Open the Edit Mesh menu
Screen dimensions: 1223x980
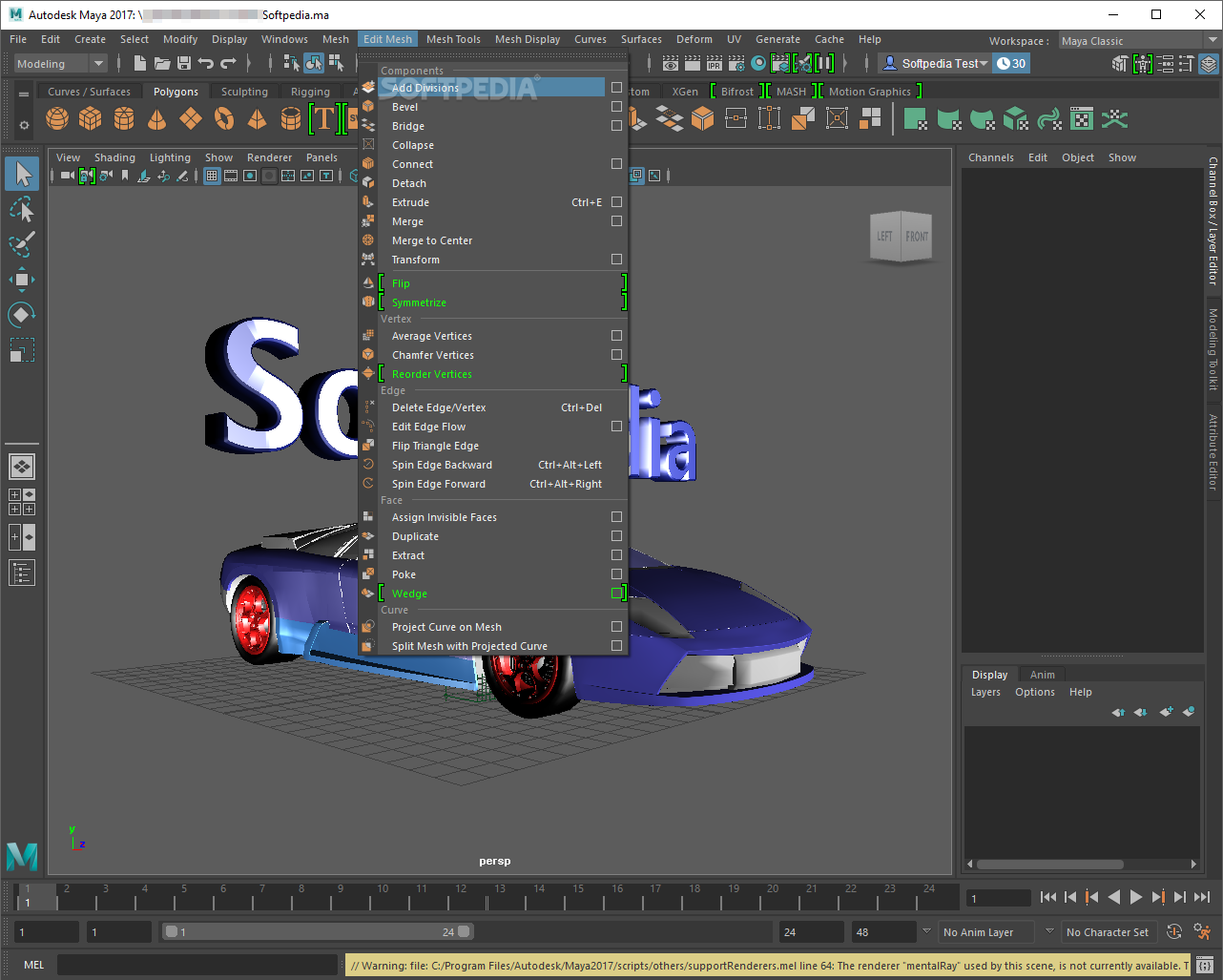pos(387,39)
